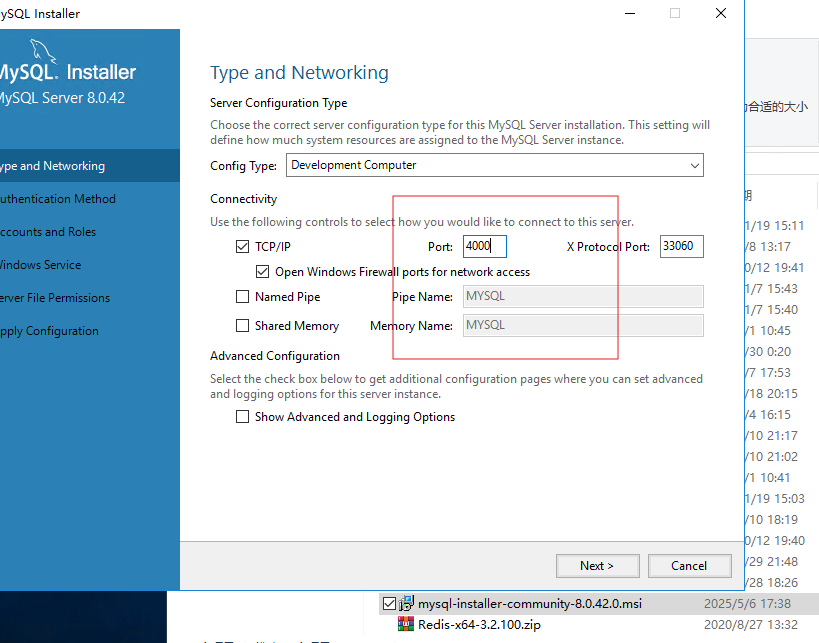This screenshot has width=819, height=643.
Task: Click the Next > button
Action: pos(598,566)
